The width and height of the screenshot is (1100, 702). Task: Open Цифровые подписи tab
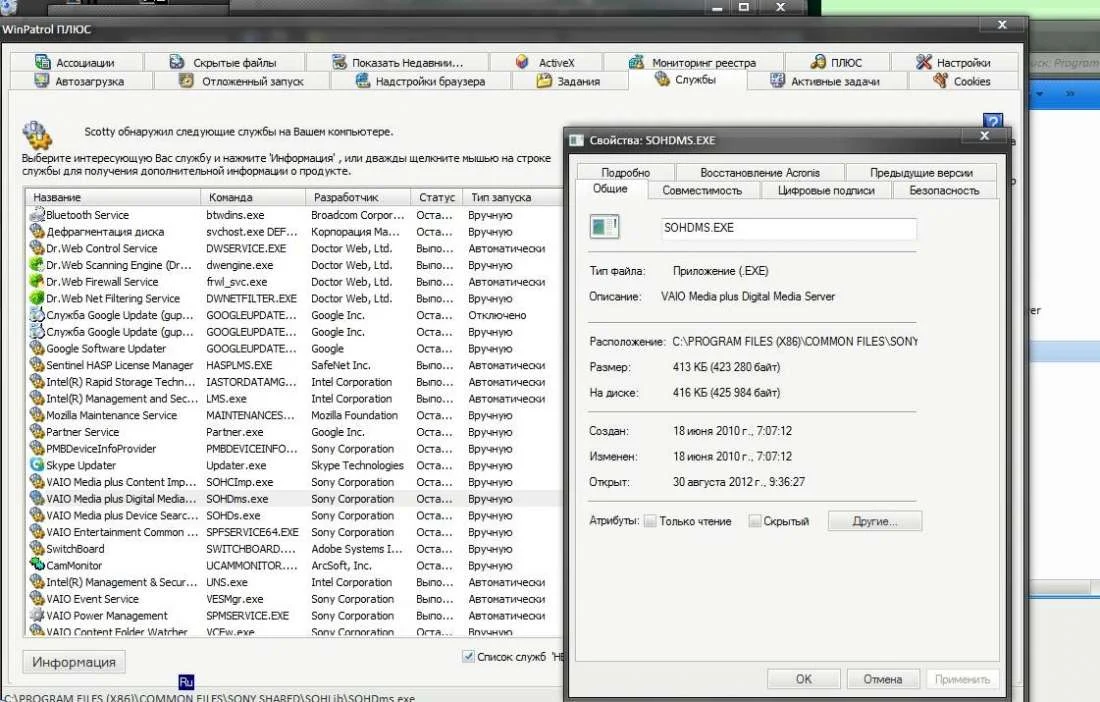point(826,190)
